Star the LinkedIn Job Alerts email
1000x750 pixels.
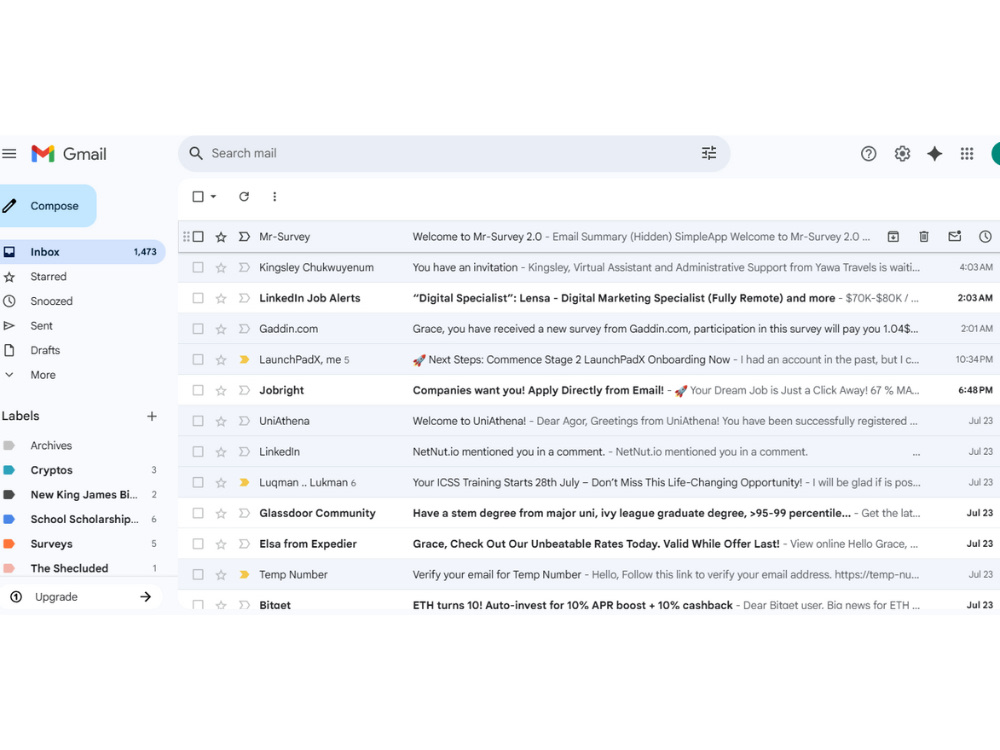click(x=221, y=298)
